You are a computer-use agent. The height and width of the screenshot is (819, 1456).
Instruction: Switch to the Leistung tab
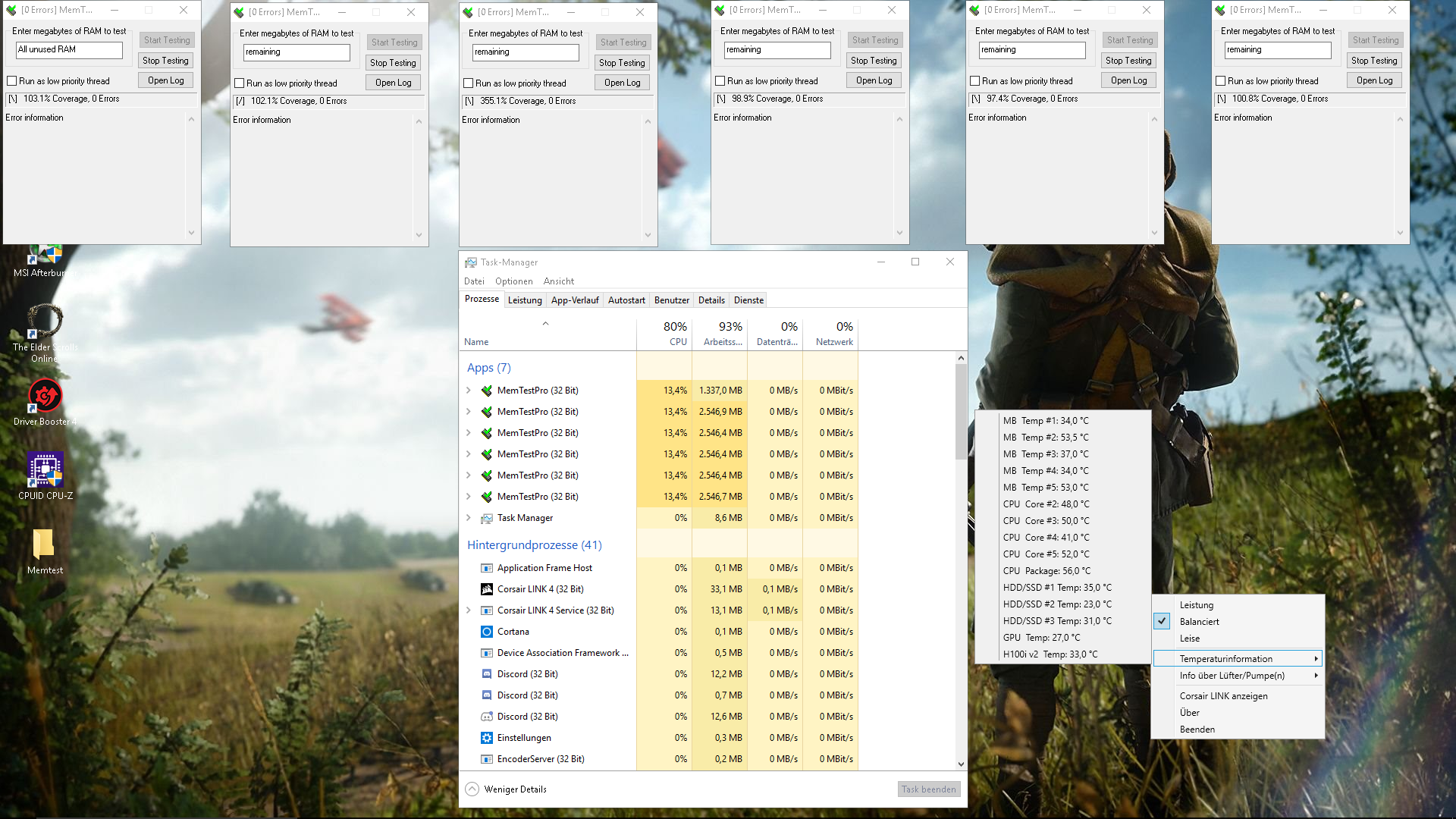pyautogui.click(x=525, y=300)
